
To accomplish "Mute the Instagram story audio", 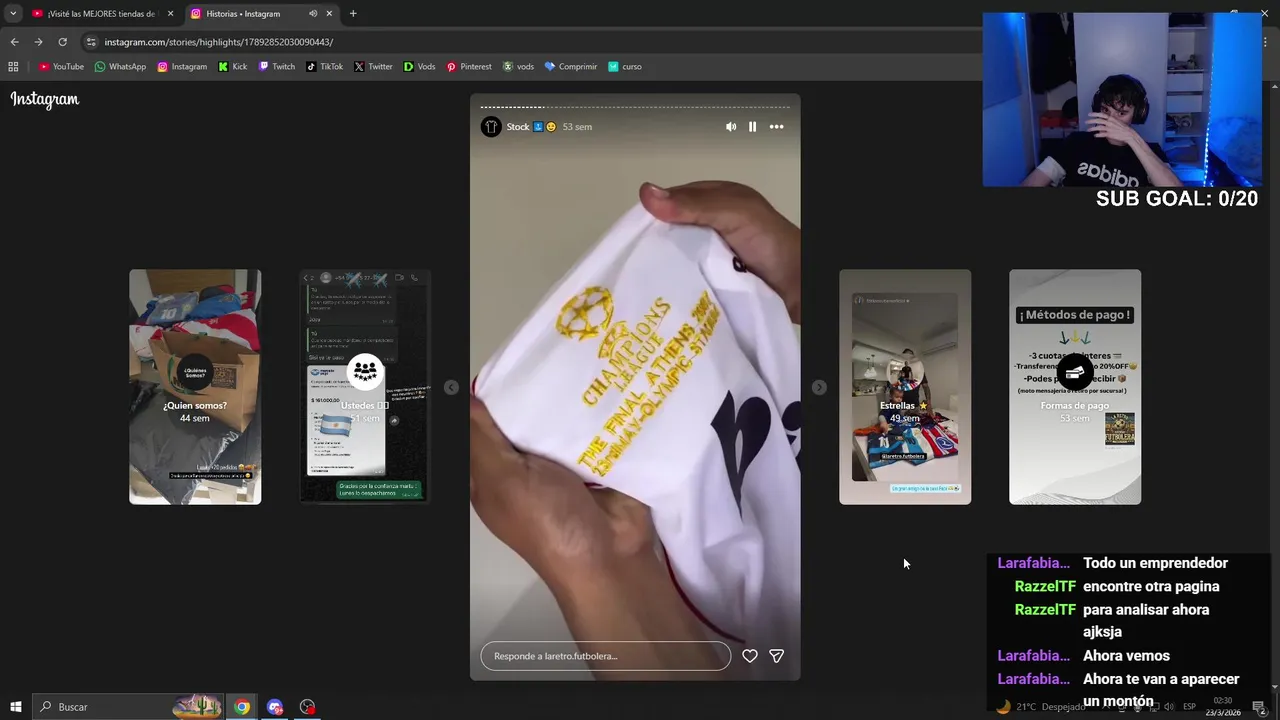I will coord(731,127).
